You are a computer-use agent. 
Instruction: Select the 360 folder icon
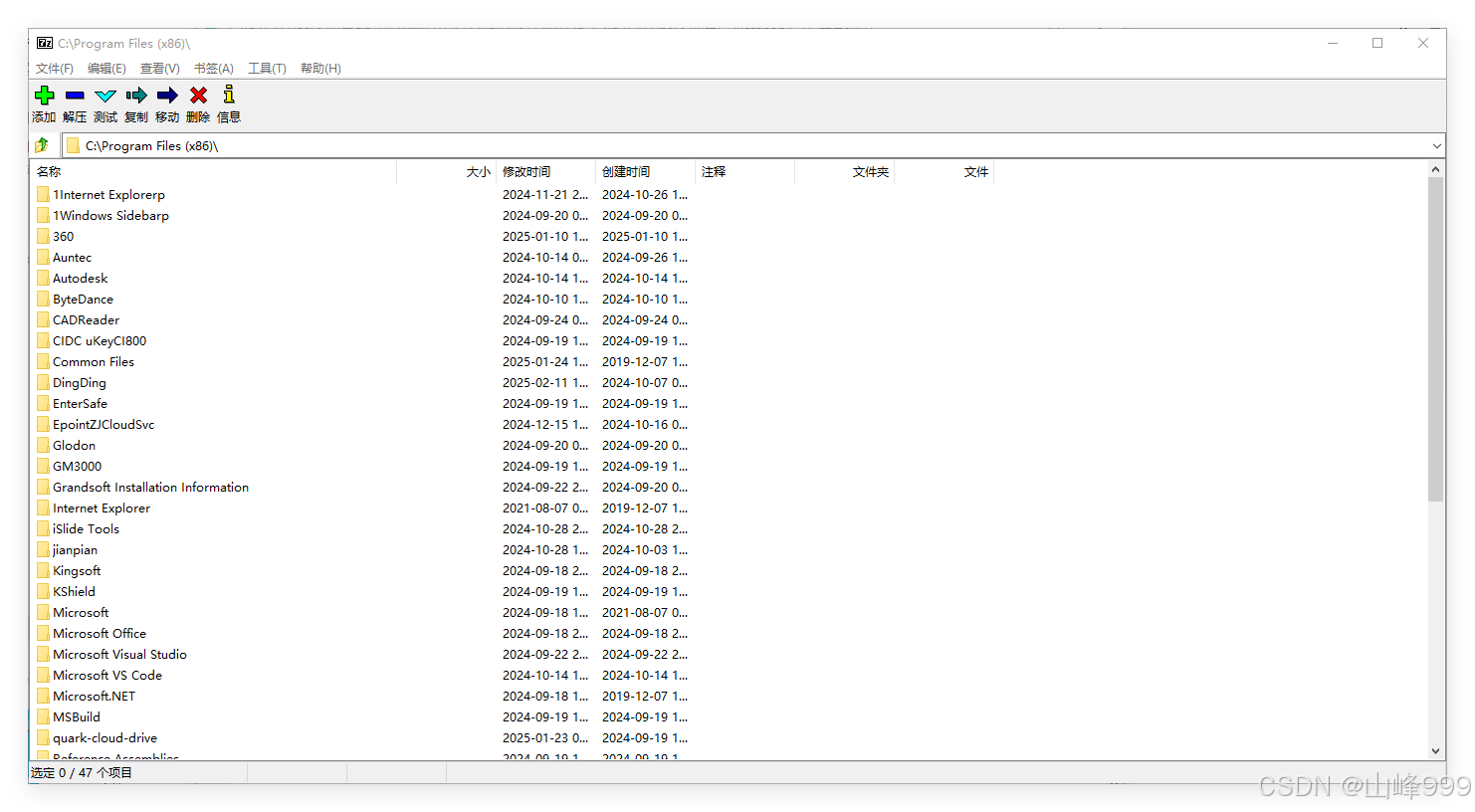click(43, 236)
